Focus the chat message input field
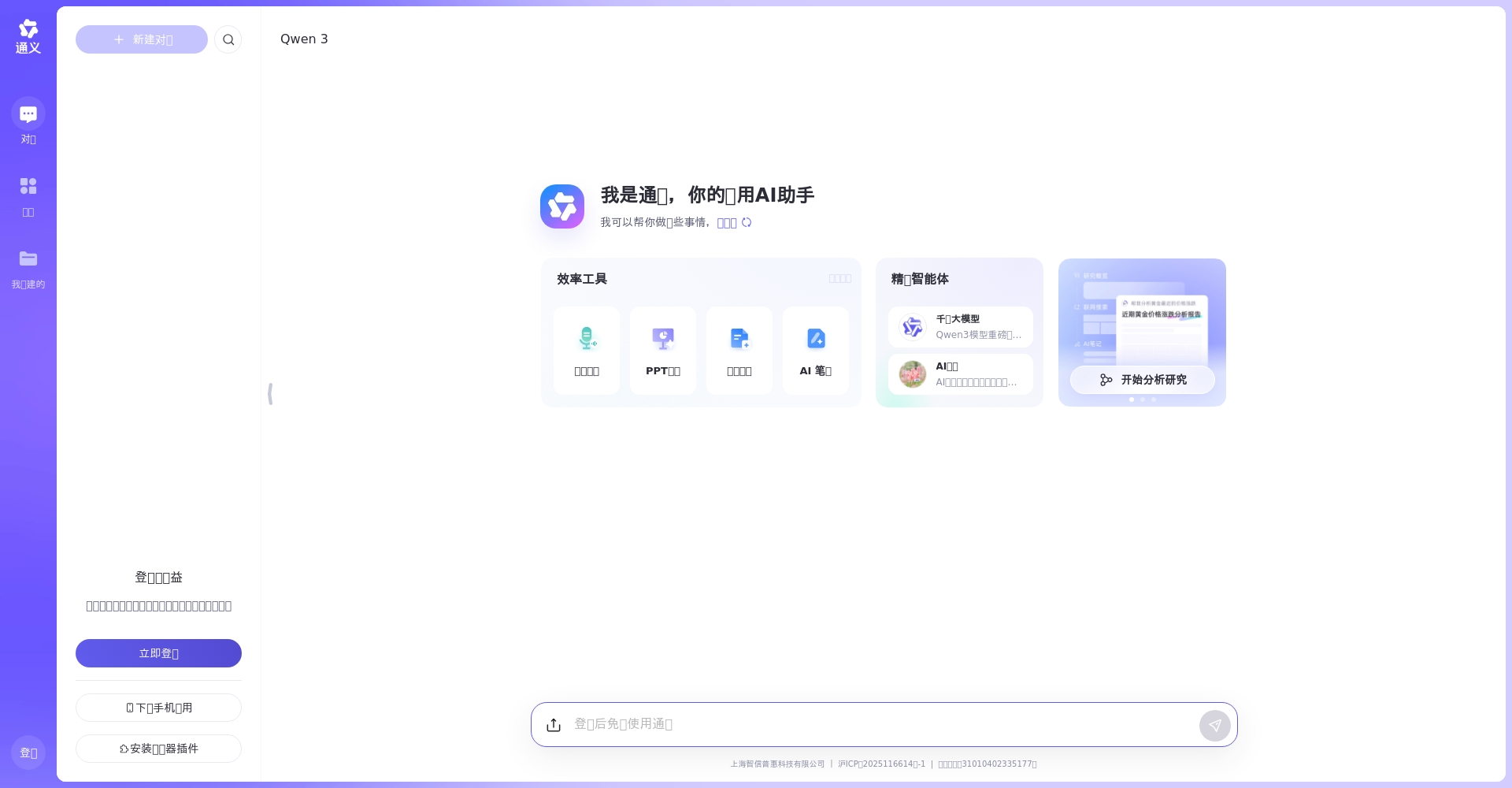 880,724
